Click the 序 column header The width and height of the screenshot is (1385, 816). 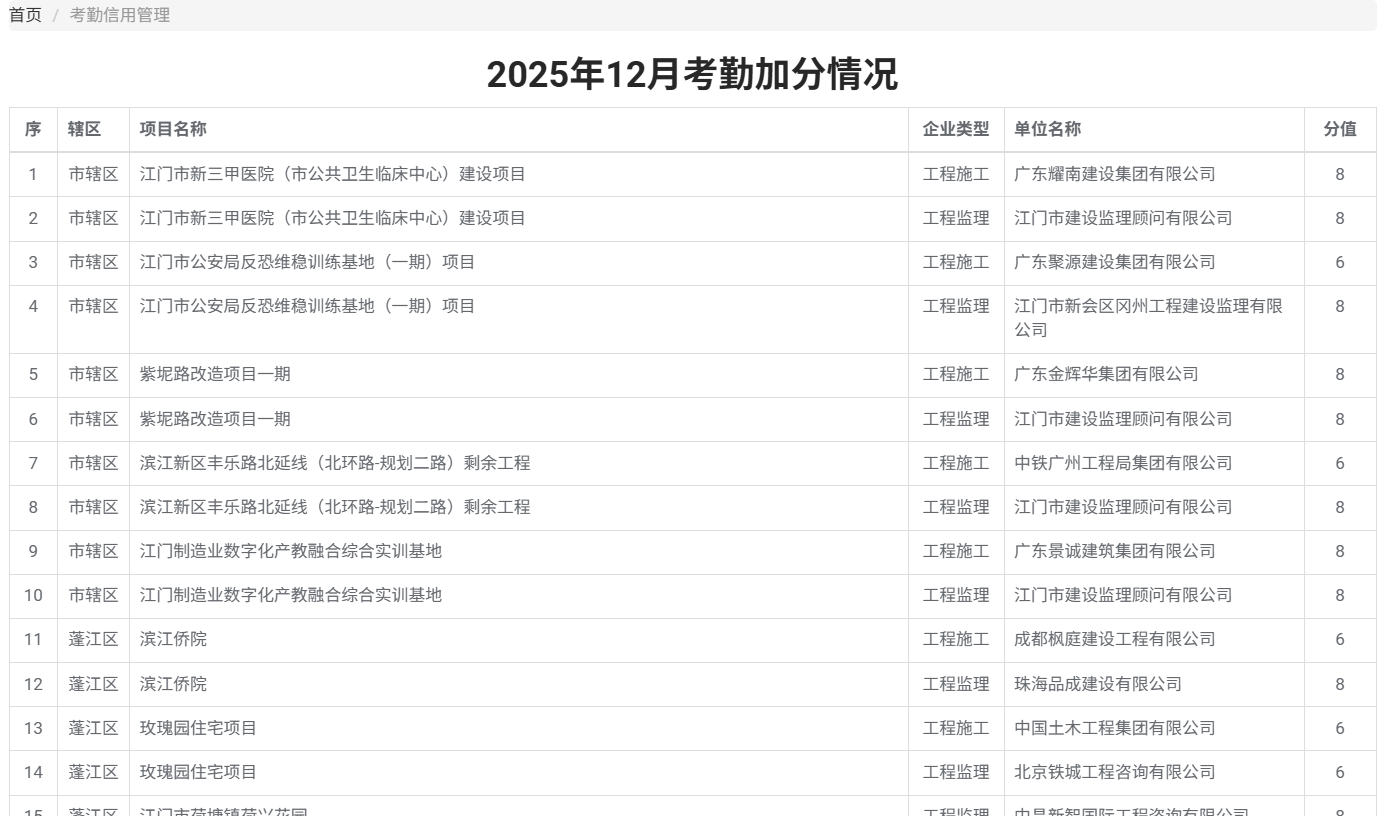pos(33,129)
